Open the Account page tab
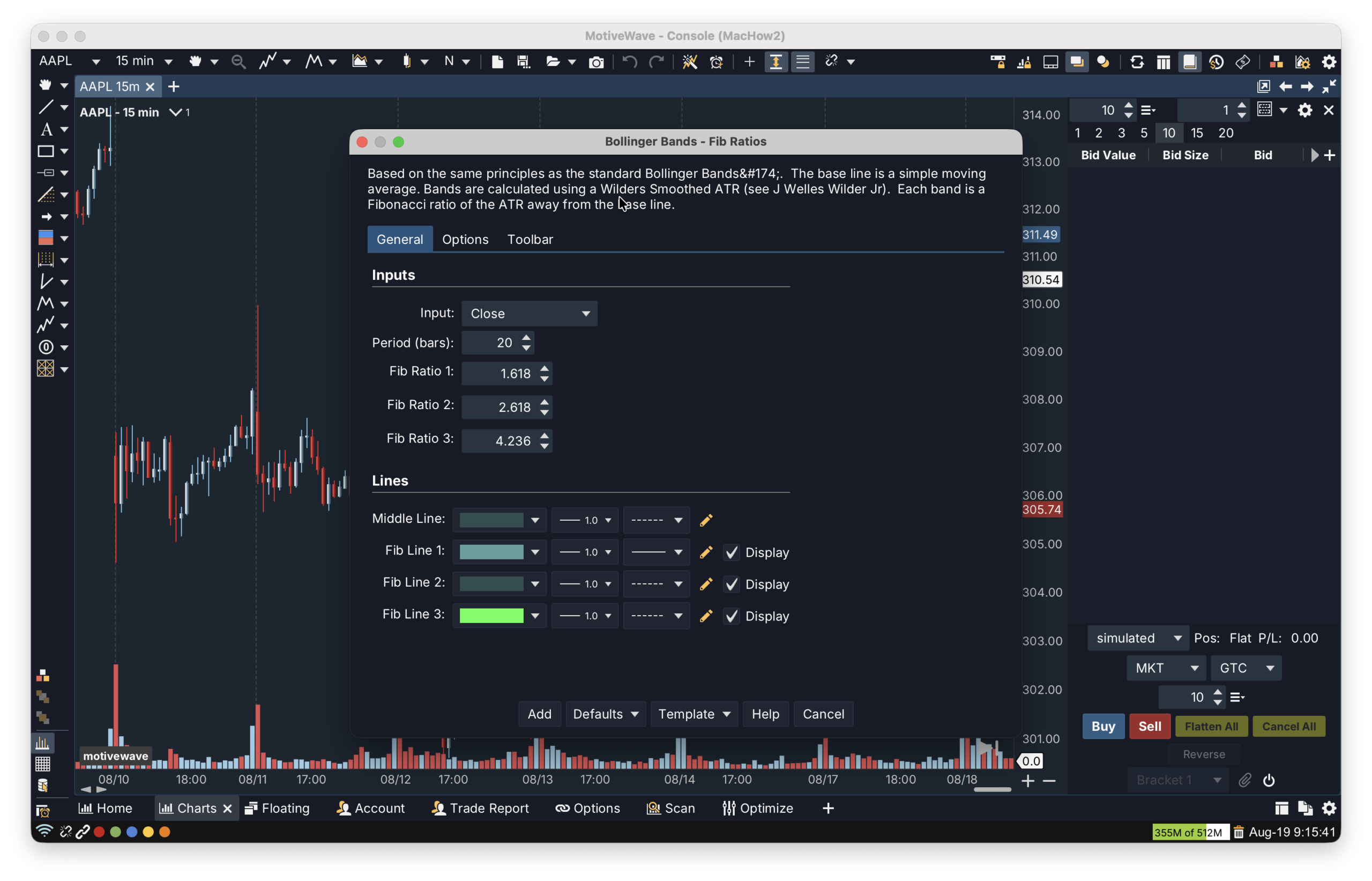This screenshot has height=881, width=1372. point(371,809)
